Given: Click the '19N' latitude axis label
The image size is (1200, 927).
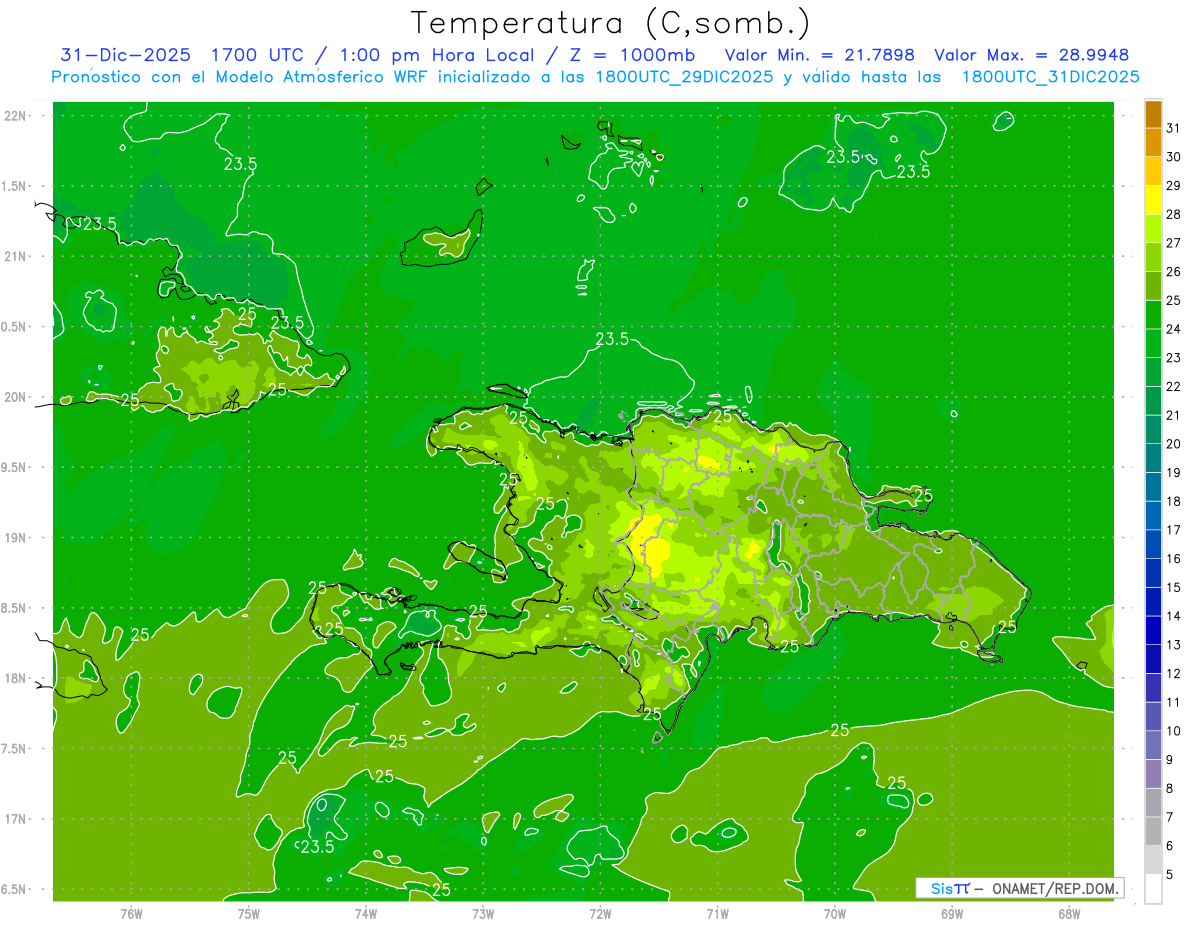Looking at the screenshot, I should click(x=15, y=538).
